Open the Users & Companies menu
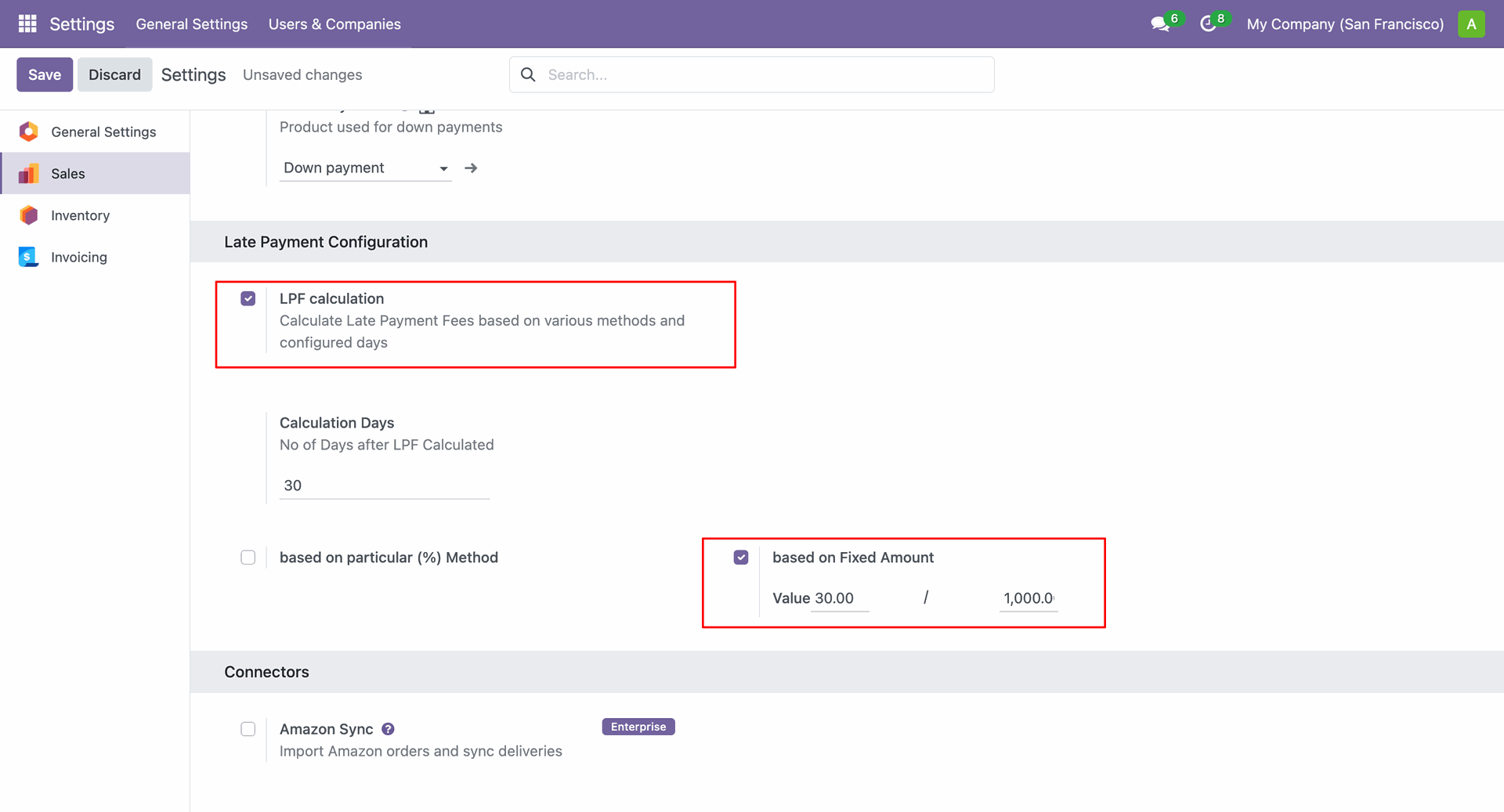Viewport: 1504px width, 812px height. [x=334, y=24]
